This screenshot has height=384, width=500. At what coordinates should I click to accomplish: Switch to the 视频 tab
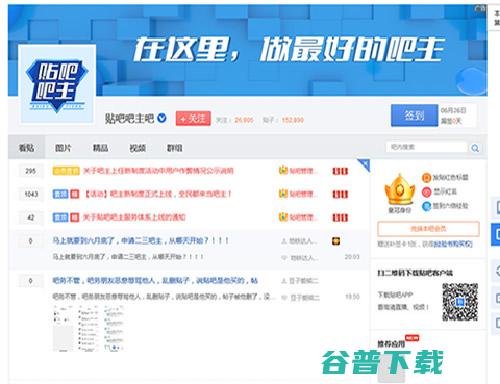click(138, 148)
